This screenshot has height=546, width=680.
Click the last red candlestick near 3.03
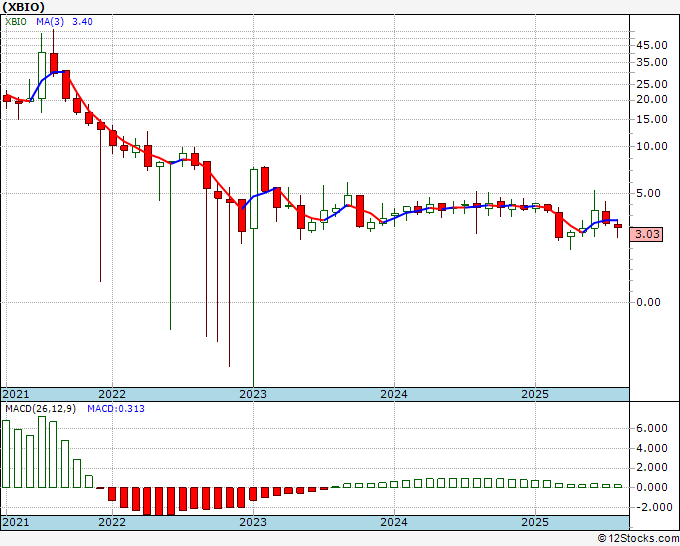[618, 226]
